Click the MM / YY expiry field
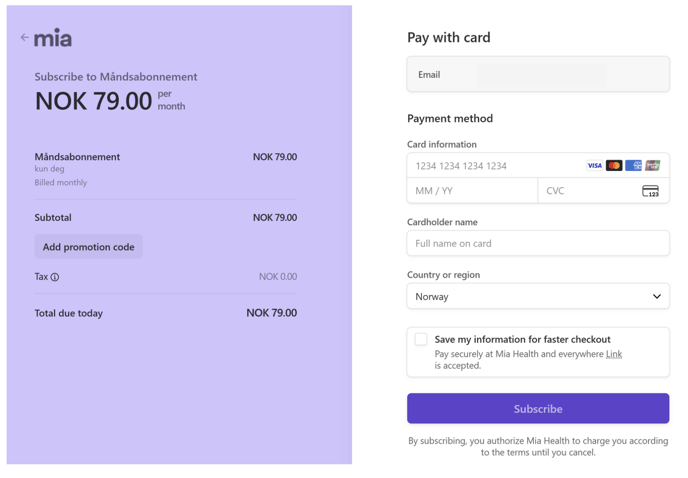 pos(472,191)
